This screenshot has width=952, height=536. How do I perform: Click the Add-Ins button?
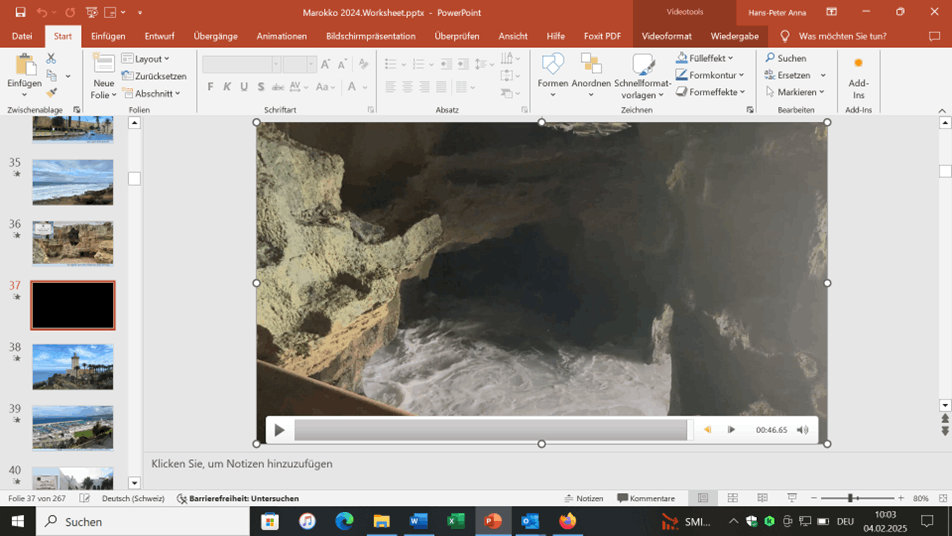point(858,78)
